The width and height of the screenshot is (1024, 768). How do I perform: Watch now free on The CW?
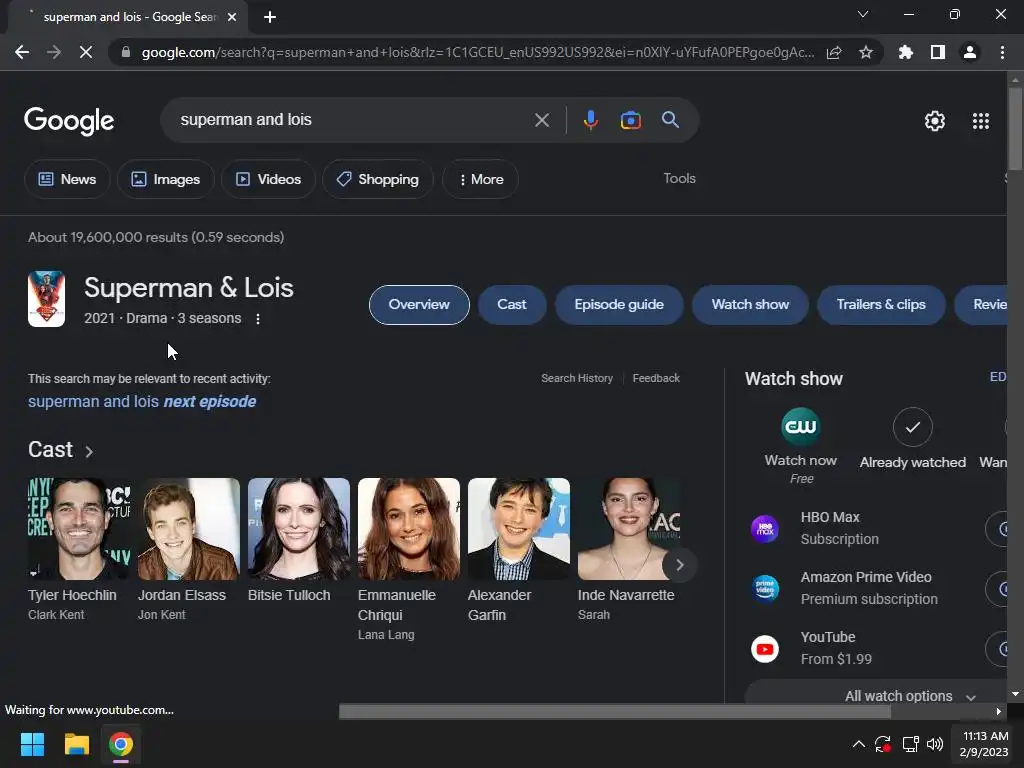point(801,446)
